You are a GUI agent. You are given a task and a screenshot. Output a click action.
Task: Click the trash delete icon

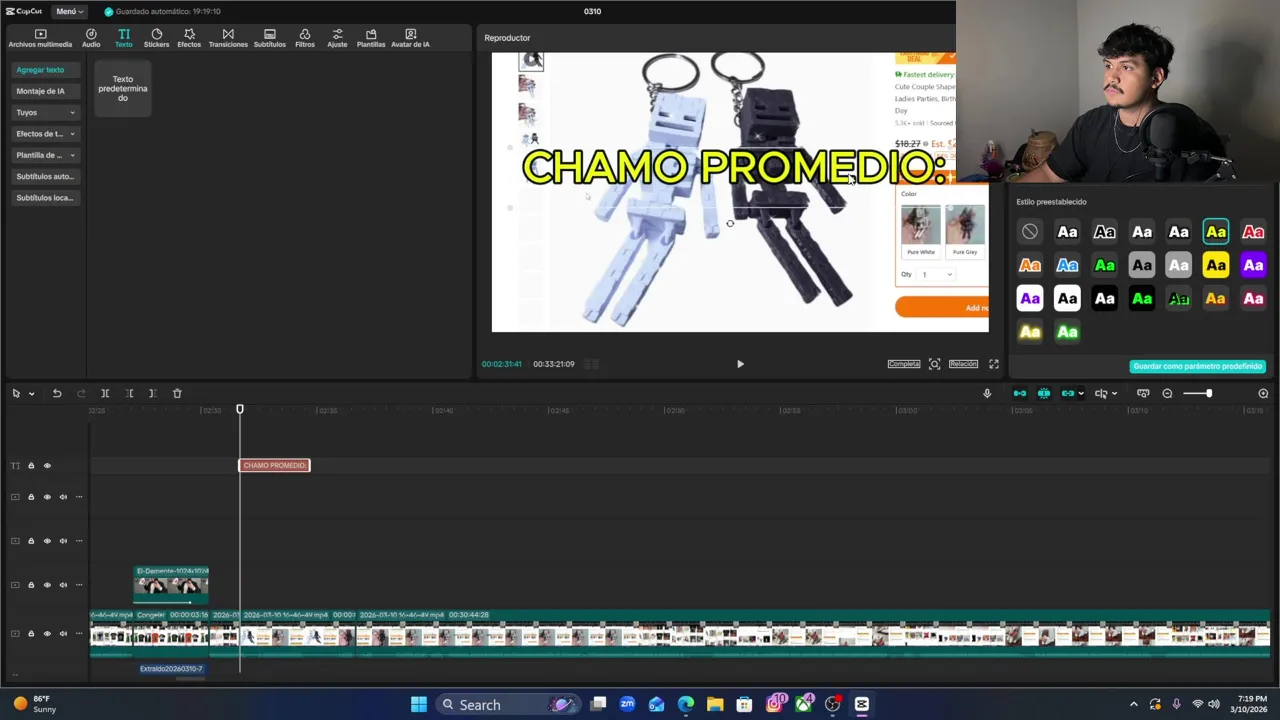pyautogui.click(x=177, y=393)
